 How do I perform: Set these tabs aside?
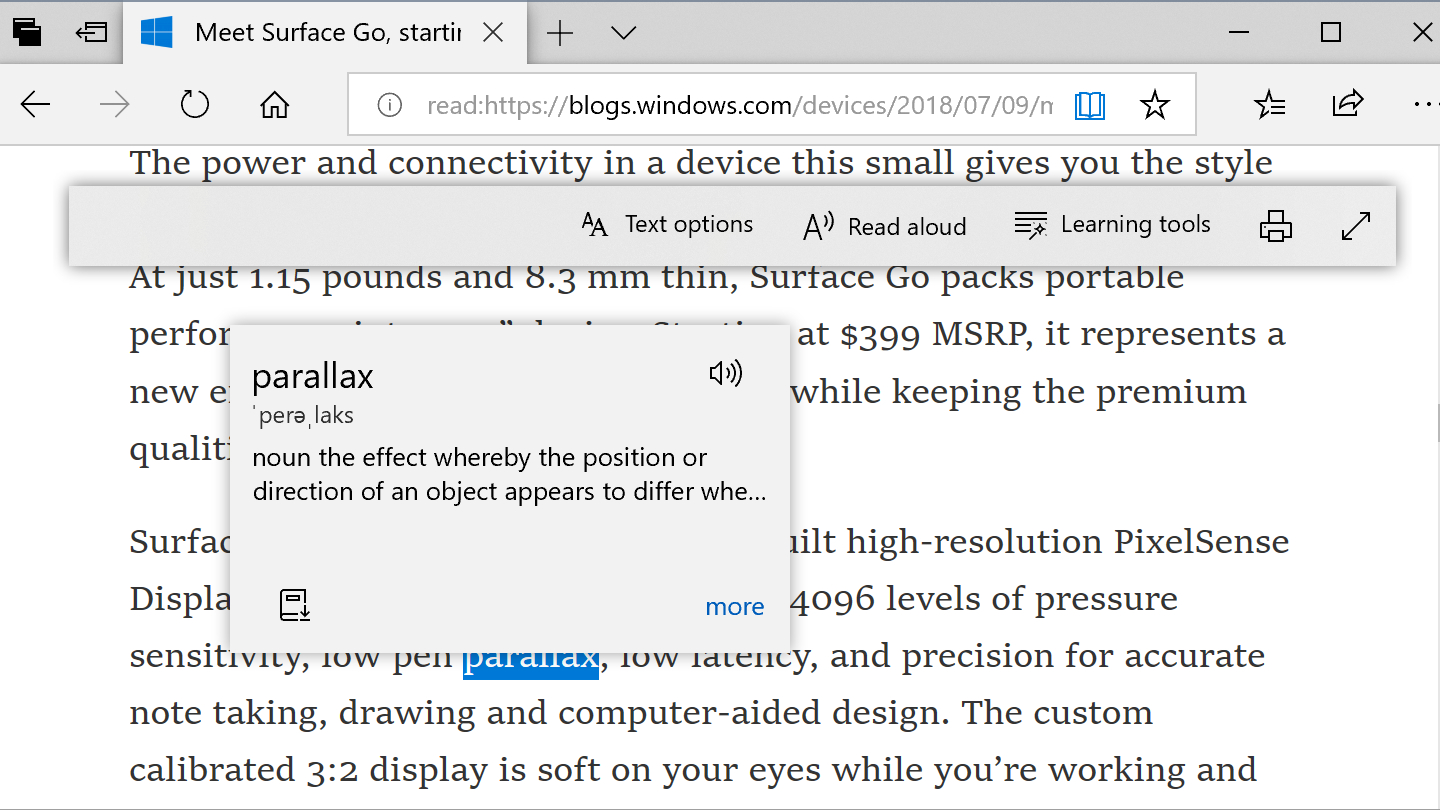(x=91, y=33)
